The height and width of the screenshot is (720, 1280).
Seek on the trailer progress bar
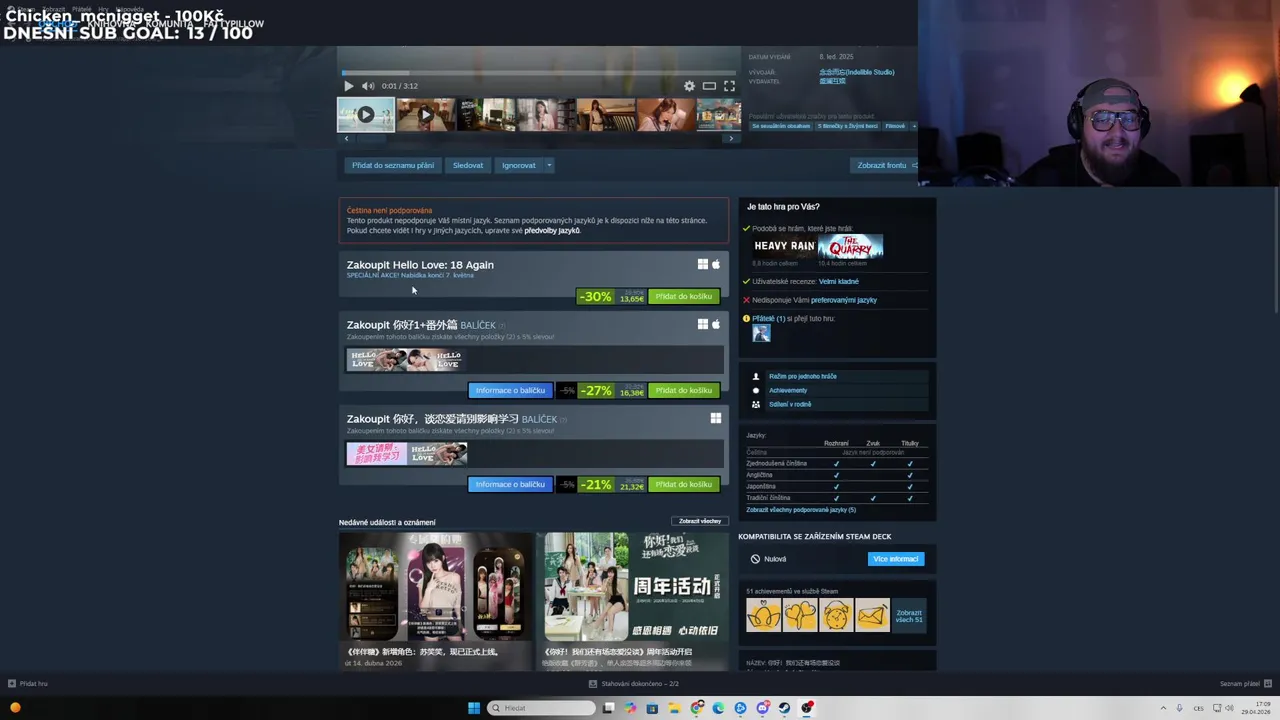click(538, 73)
